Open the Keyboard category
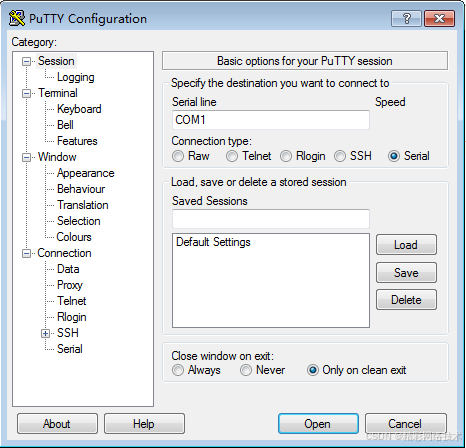 (x=79, y=109)
